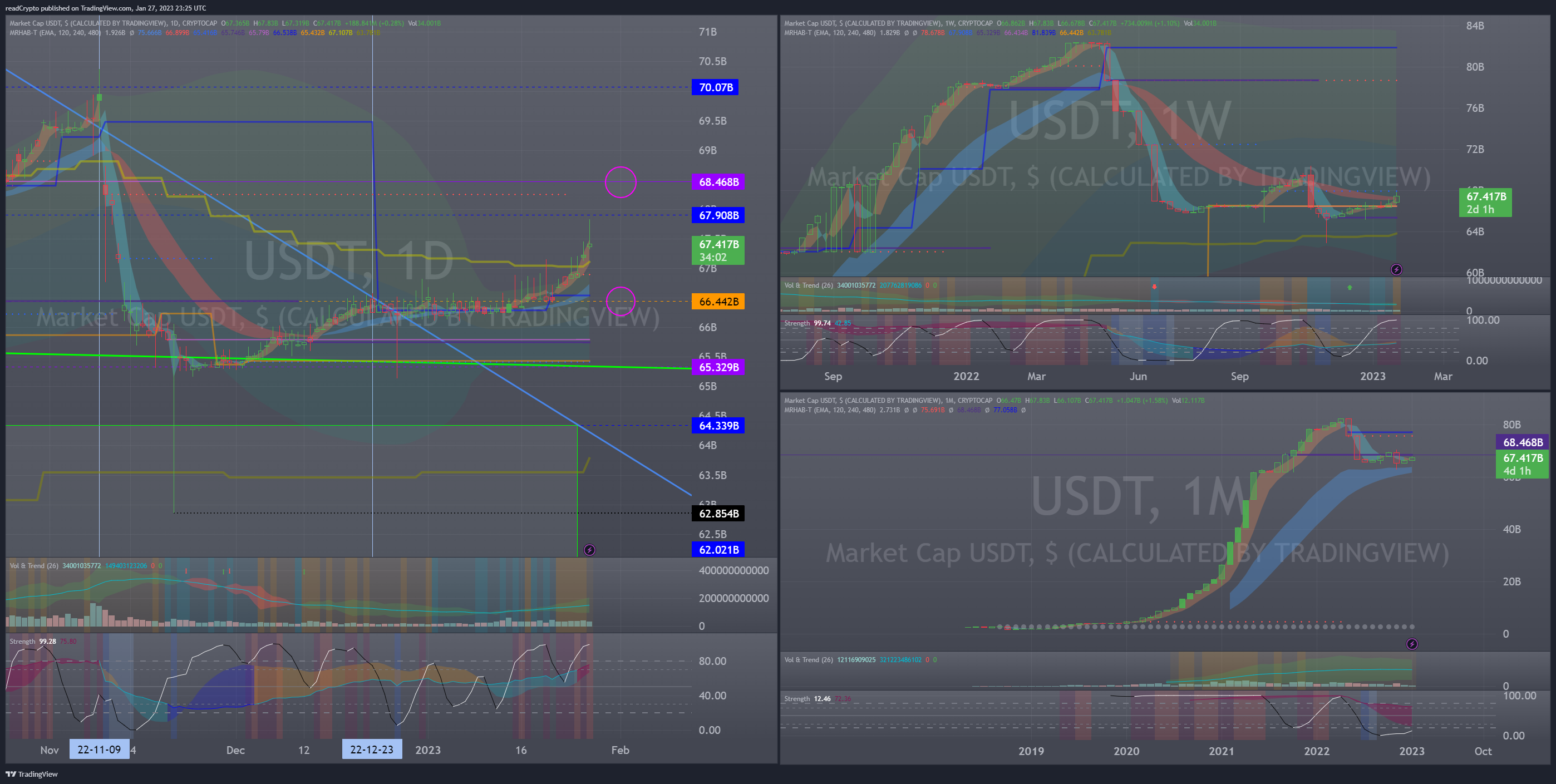Viewport: 1556px width, 784px height.
Task: Click the daily chart Strength 99.28 legend
Action: click(x=43, y=642)
